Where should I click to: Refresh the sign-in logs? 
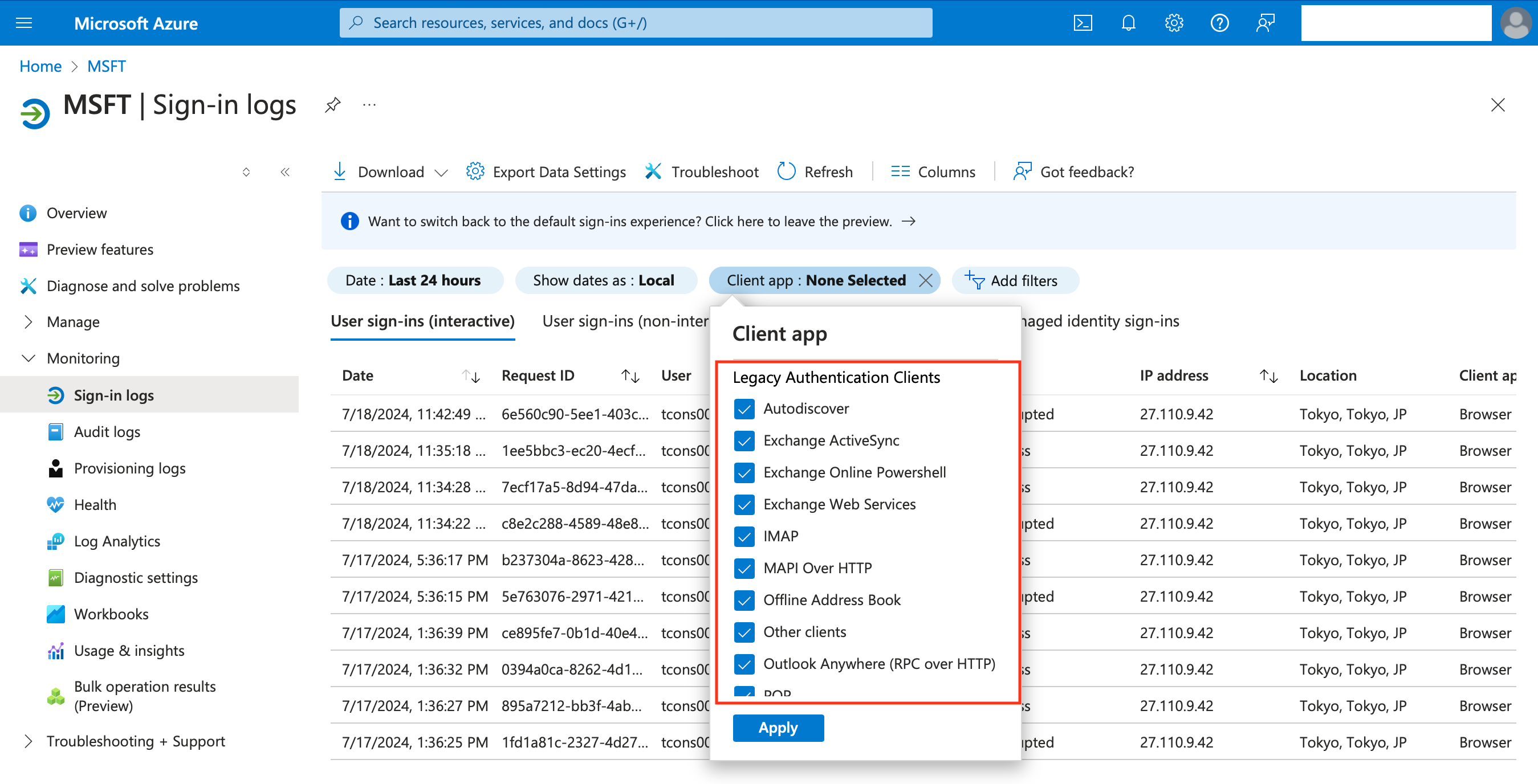pyautogui.click(x=815, y=172)
